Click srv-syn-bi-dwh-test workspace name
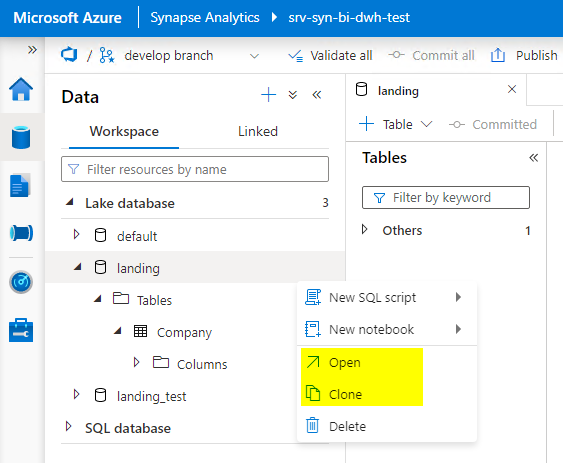 coord(349,17)
